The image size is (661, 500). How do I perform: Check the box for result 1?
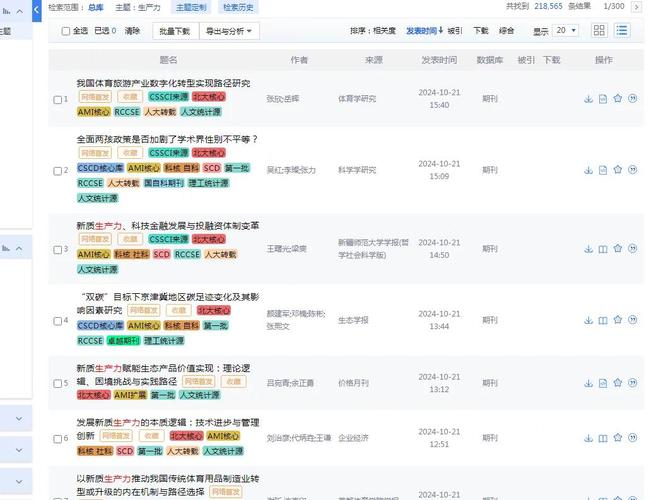[x=58, y=100]
